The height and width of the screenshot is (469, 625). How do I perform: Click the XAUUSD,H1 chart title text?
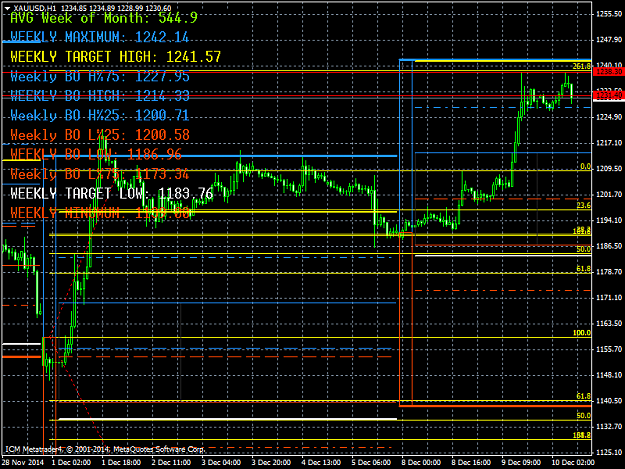coord(35,8)
